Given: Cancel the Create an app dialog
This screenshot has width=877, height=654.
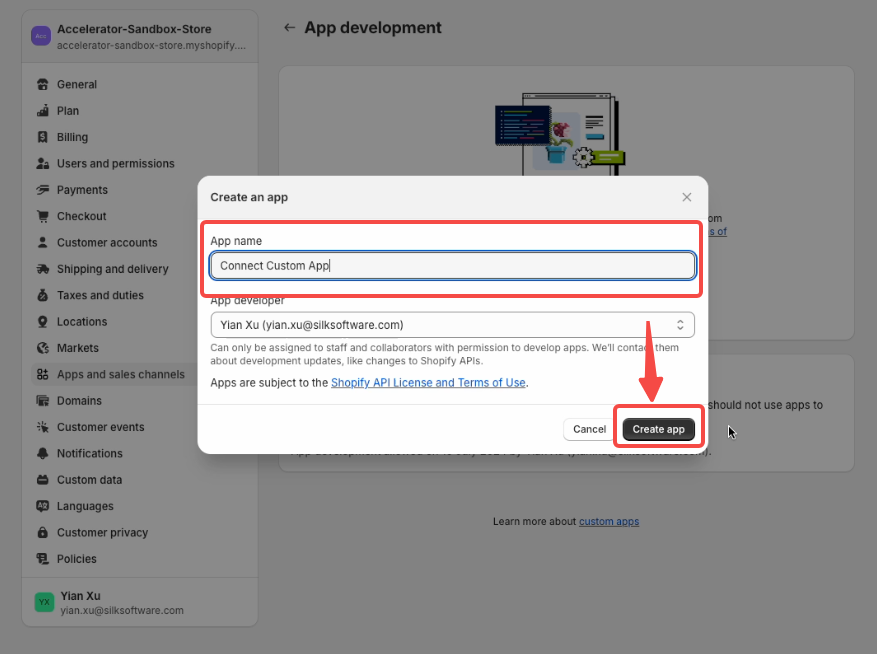Looking at the screenshot, I should click(x=589, y=429).
